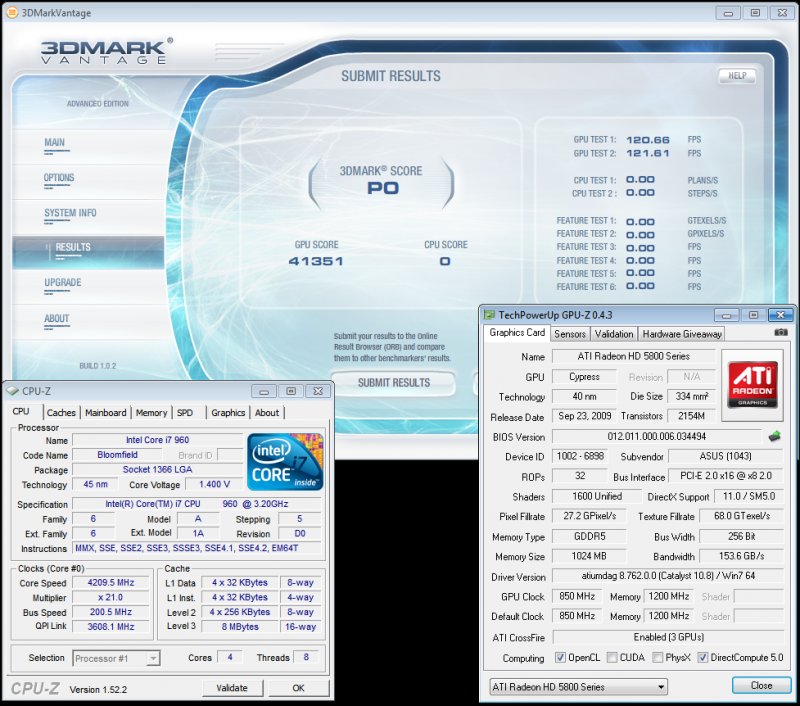
Task: Click the Bus Speed value 200.5 MHz
Action: click(x=111, y=612)
